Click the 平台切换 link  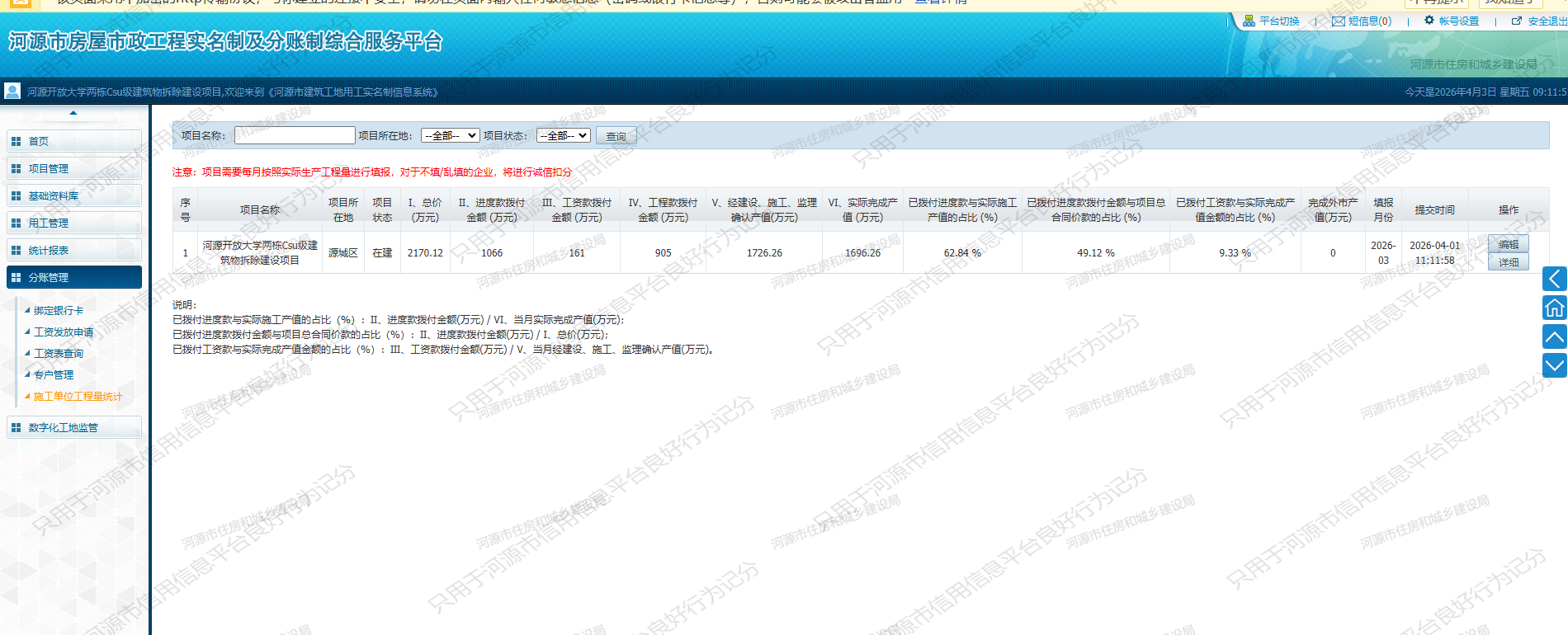[1279, 21]
